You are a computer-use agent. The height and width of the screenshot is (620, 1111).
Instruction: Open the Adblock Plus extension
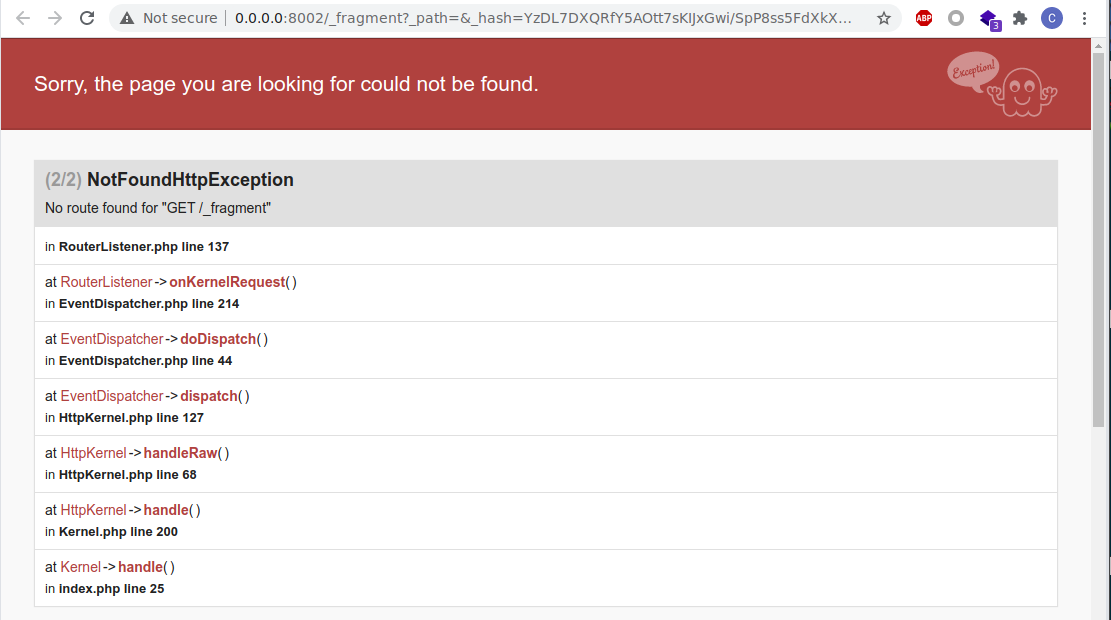[x=924, y=18]
